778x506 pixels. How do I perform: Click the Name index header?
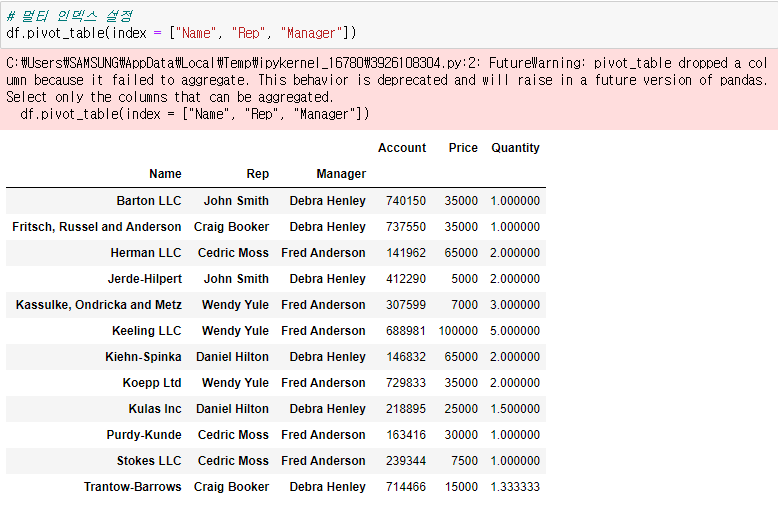165,174
